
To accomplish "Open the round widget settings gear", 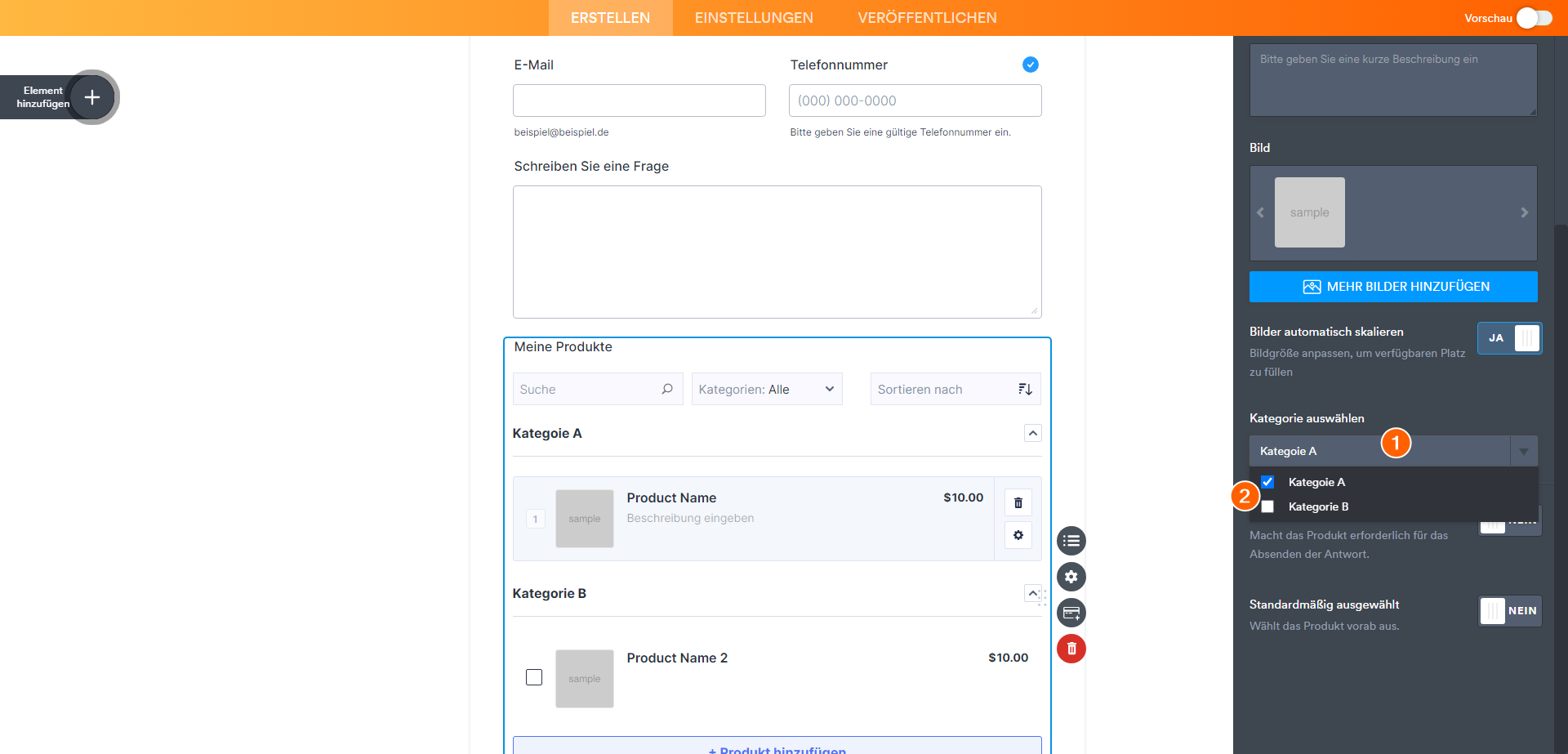I will [x=1071, y=577].
